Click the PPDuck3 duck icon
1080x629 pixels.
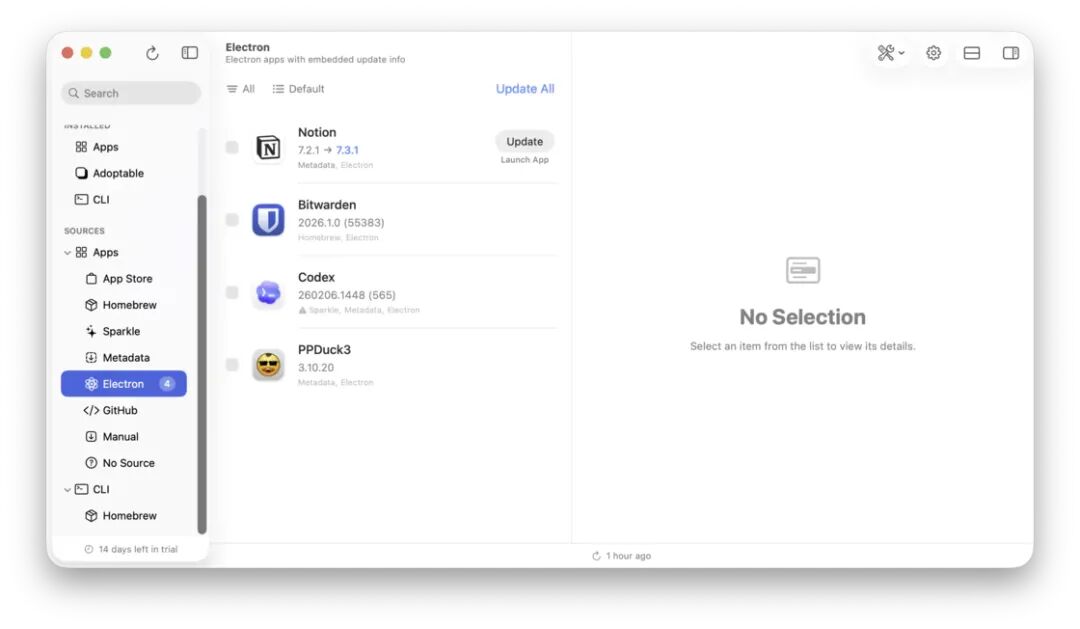pos(268,365)
